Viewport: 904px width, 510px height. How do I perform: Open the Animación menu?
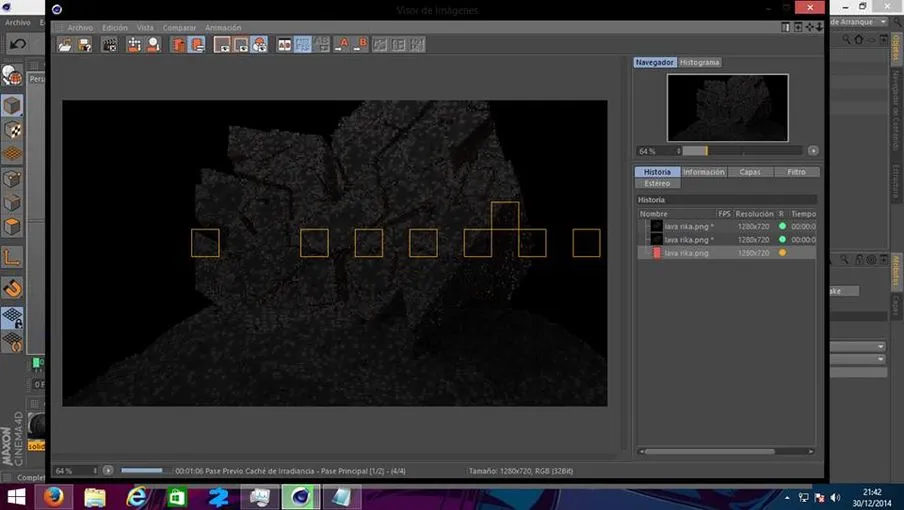click(x=223, y=28)
